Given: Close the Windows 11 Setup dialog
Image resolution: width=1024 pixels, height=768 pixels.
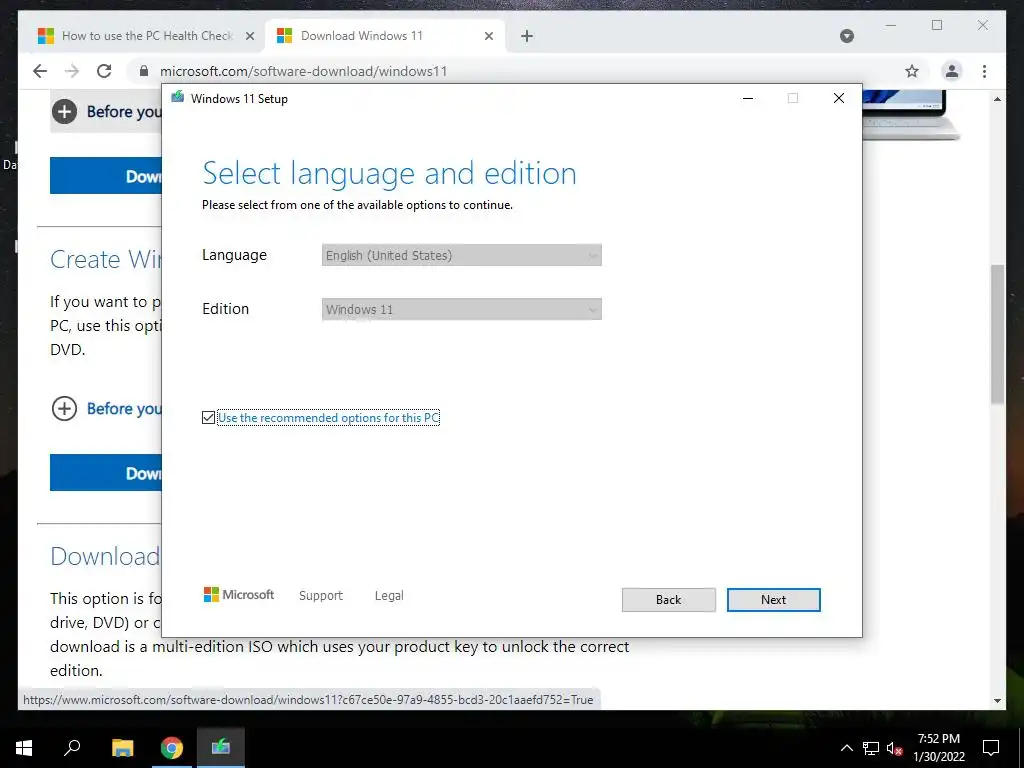Looking at the screenshot, I should [839, 98].
